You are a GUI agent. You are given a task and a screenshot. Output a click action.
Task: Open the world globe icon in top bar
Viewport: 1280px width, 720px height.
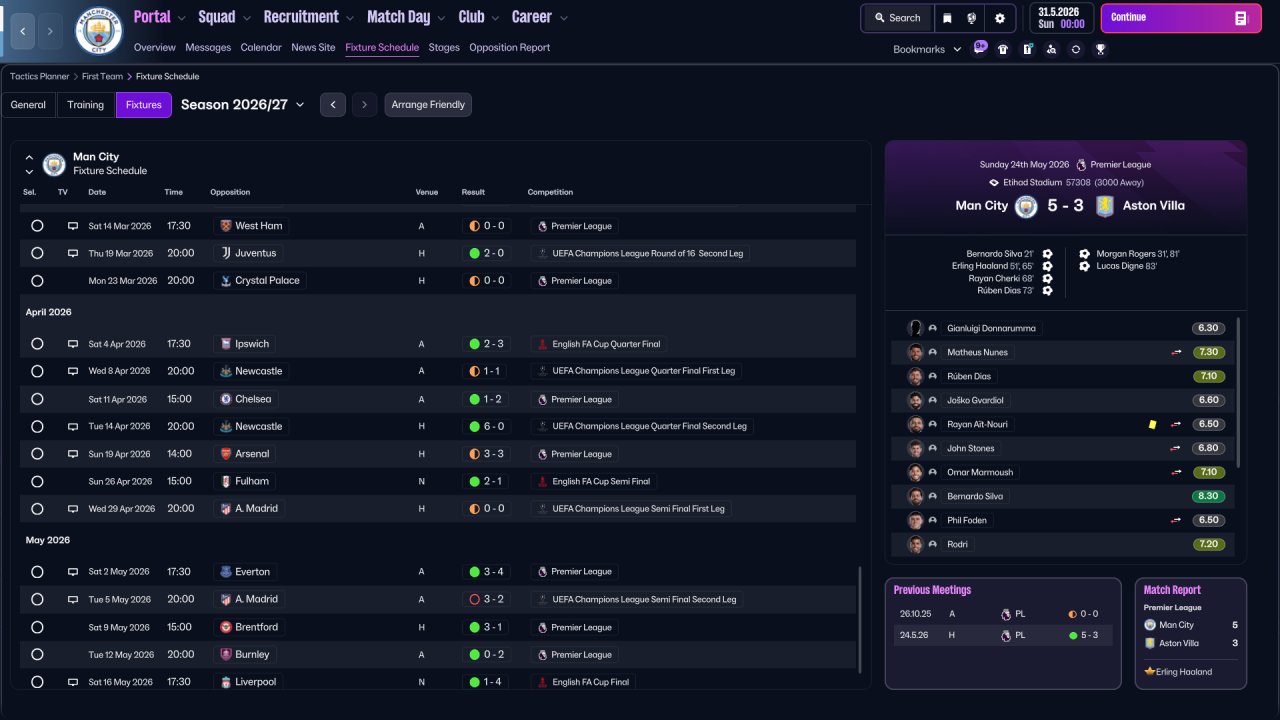point(971,18)
